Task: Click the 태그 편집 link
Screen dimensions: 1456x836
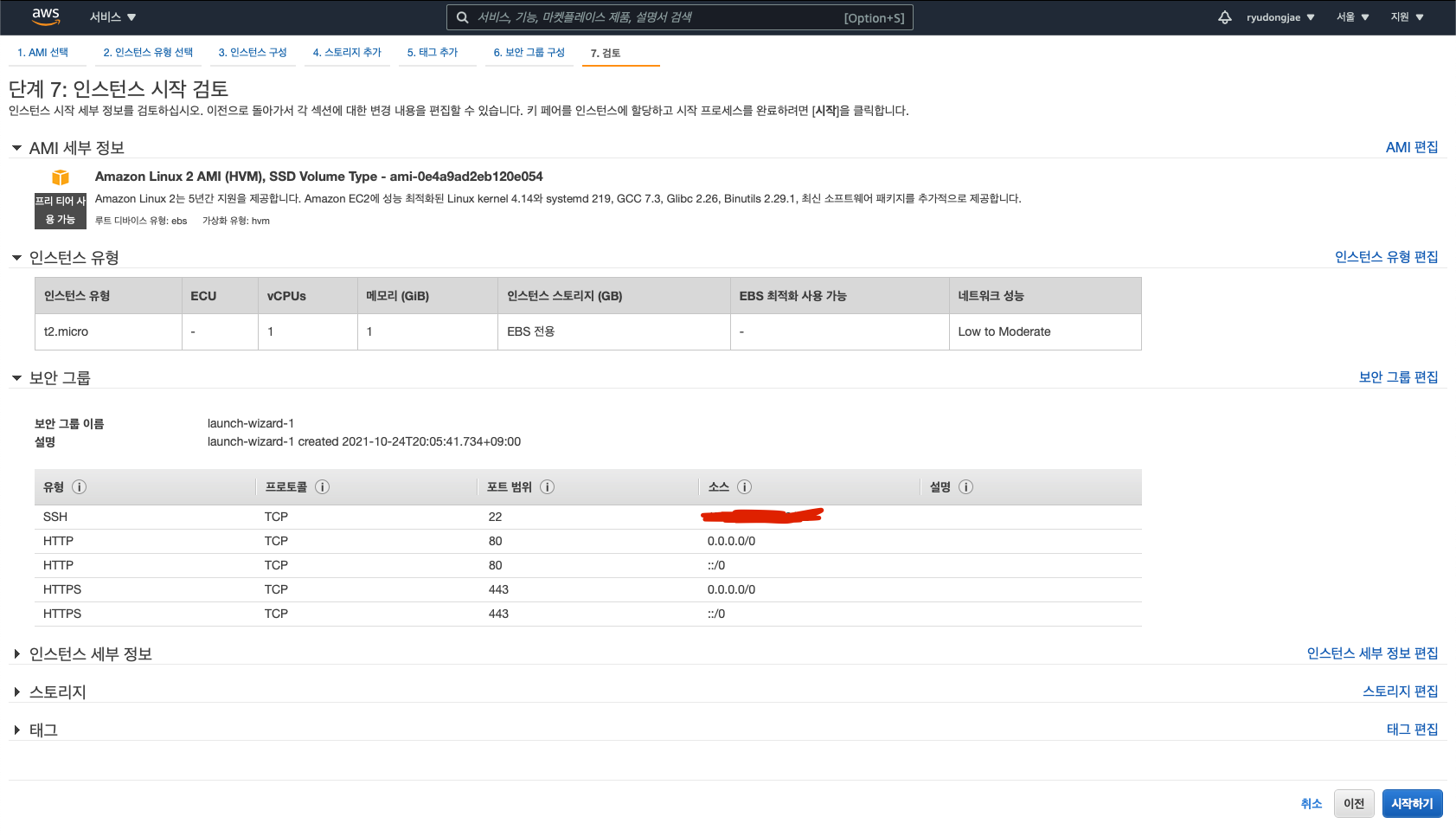Action: point(1412,730)
